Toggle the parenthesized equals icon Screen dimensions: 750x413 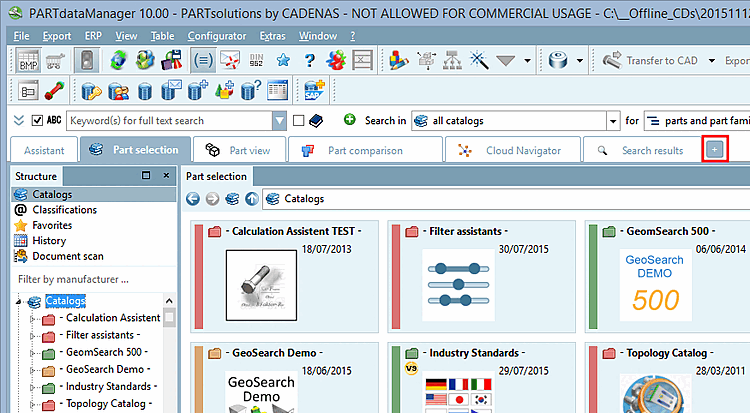coord(203,61)
